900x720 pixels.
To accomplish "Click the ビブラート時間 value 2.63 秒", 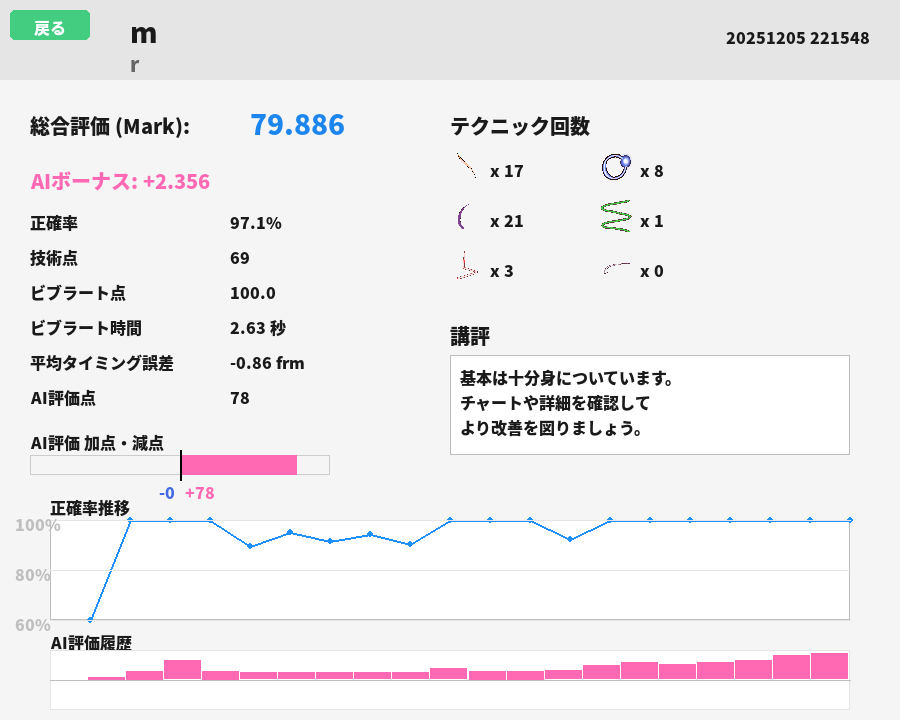I will [x=258, y=328].
